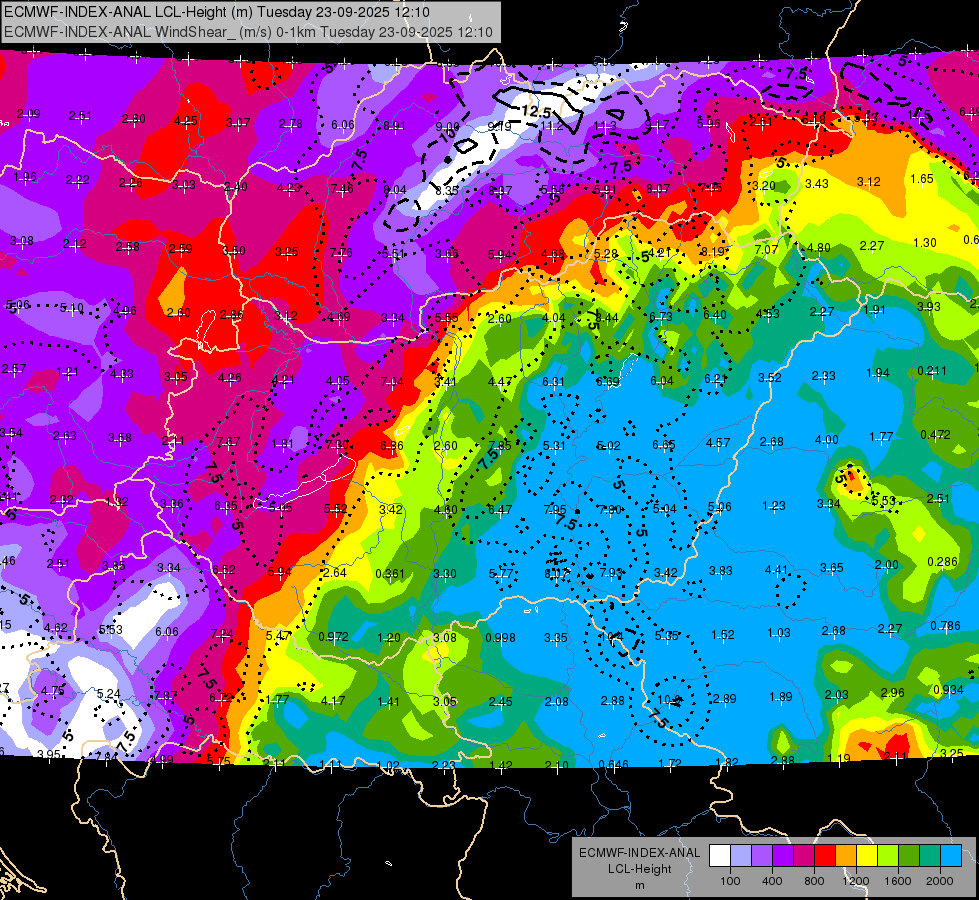Pick the bright blue legend swatch
Screen dimensions: 979x900
(x=951, y=856)
